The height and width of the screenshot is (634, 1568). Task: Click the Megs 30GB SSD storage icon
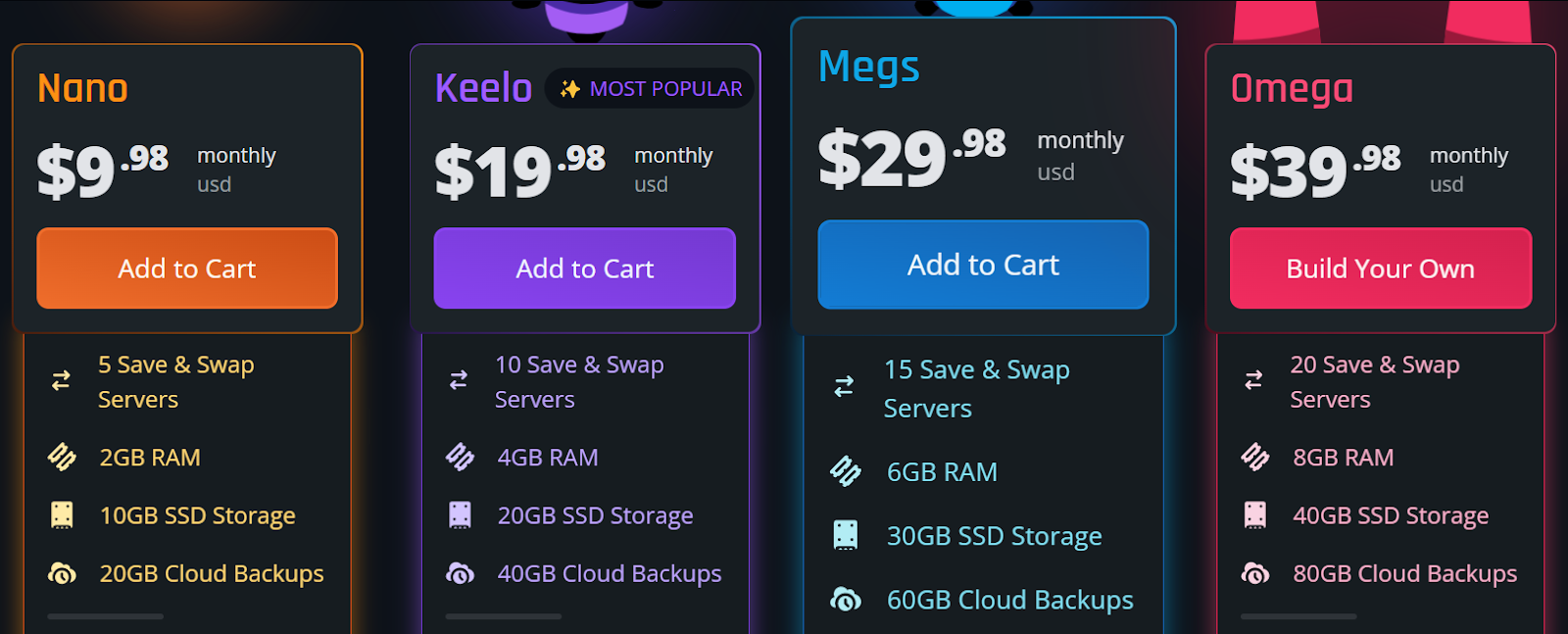click(846, 535)
